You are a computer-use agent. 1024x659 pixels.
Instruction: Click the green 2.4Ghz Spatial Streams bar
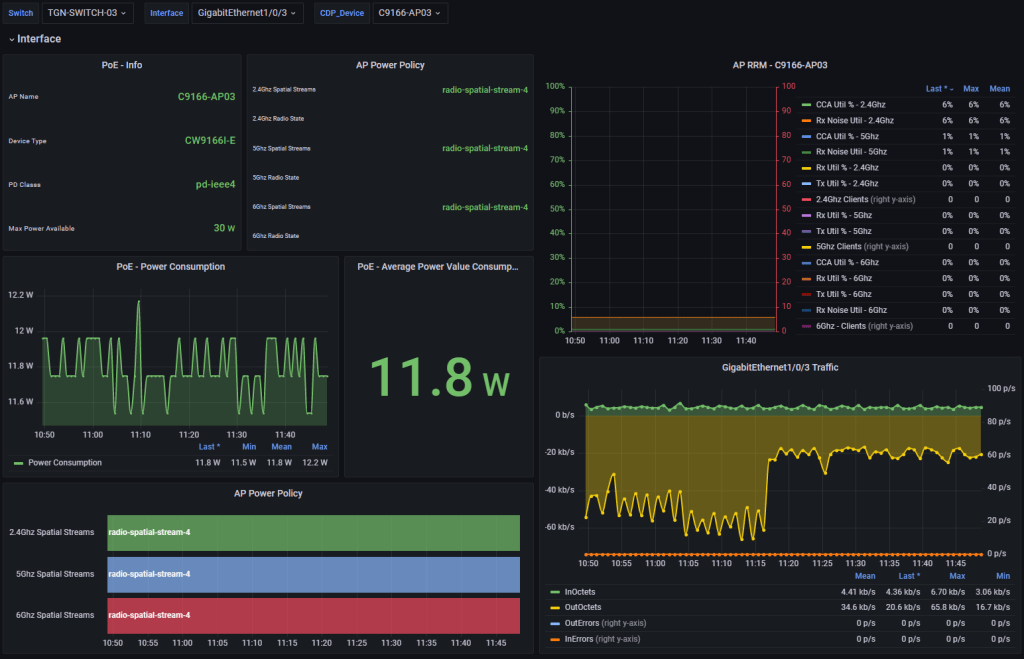[313, 533]
